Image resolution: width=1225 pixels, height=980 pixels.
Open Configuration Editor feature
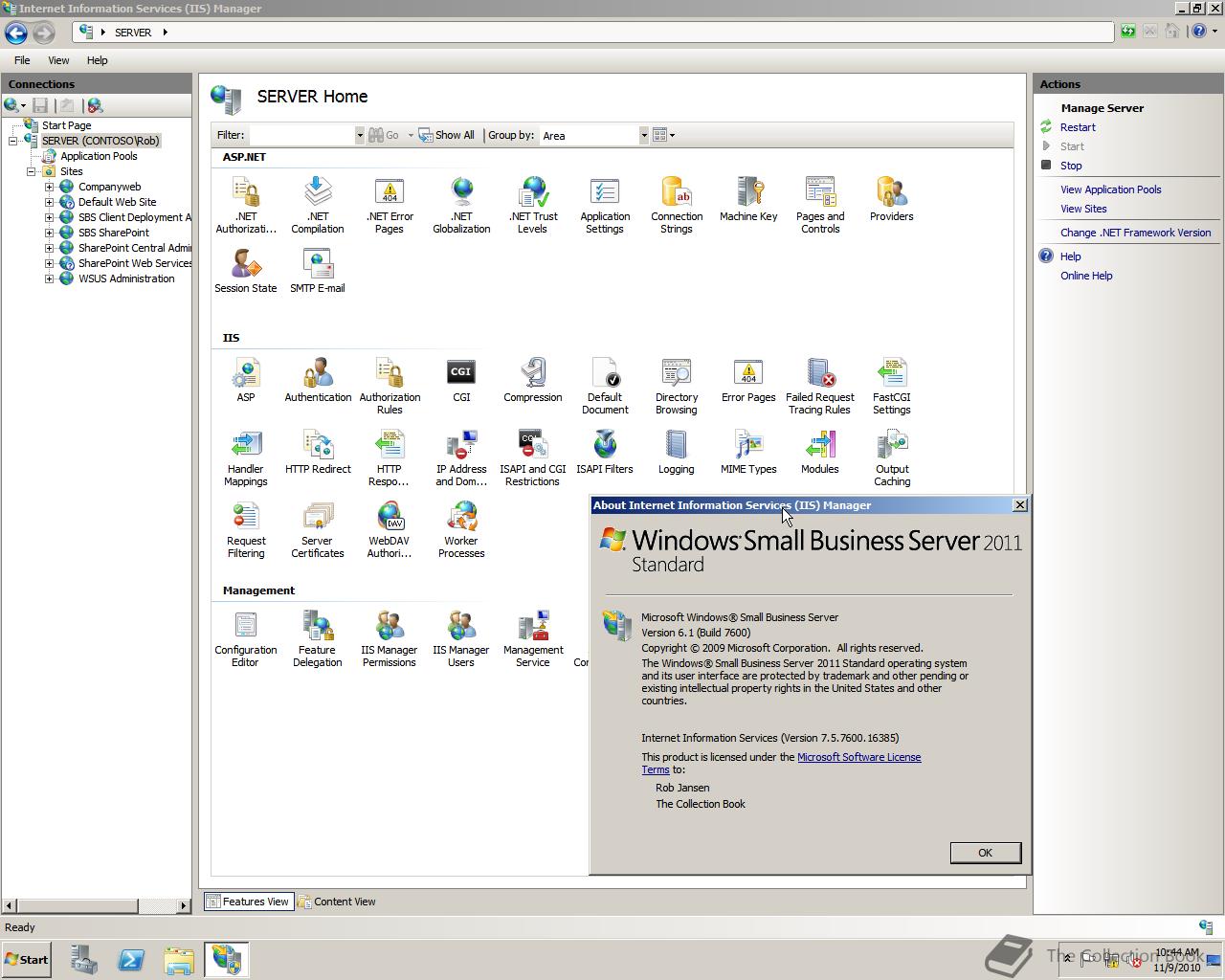point(246,638)
